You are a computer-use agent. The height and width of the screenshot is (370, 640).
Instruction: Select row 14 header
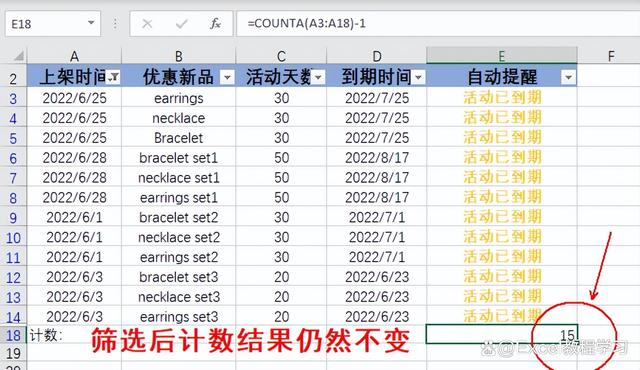point(13,317)
